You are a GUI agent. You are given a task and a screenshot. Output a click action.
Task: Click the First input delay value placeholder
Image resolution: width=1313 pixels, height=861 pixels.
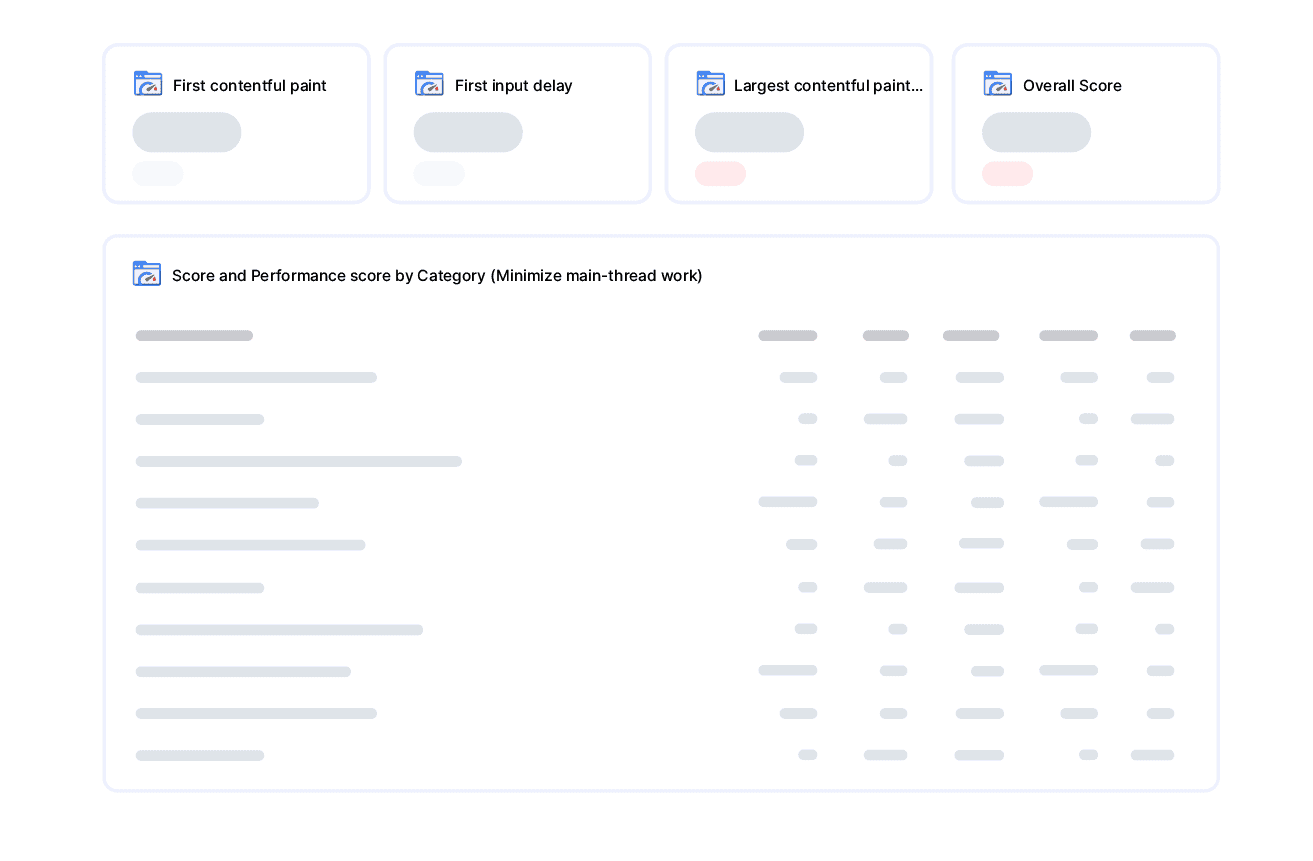pos(468,132)
